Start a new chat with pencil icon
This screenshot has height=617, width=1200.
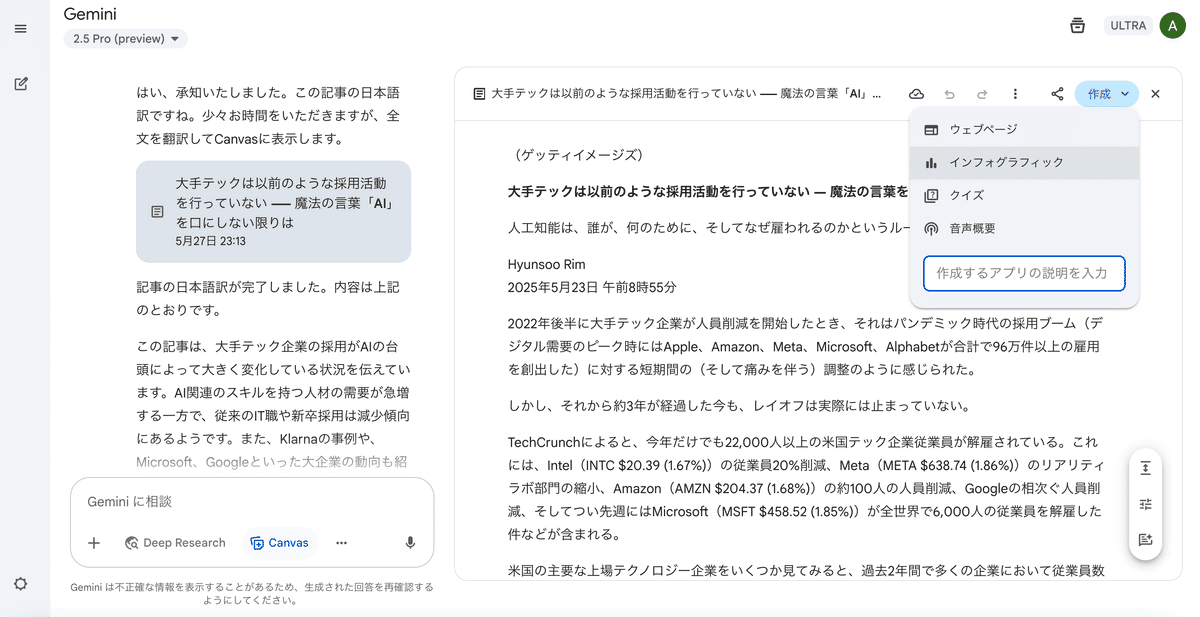point(20,84)
